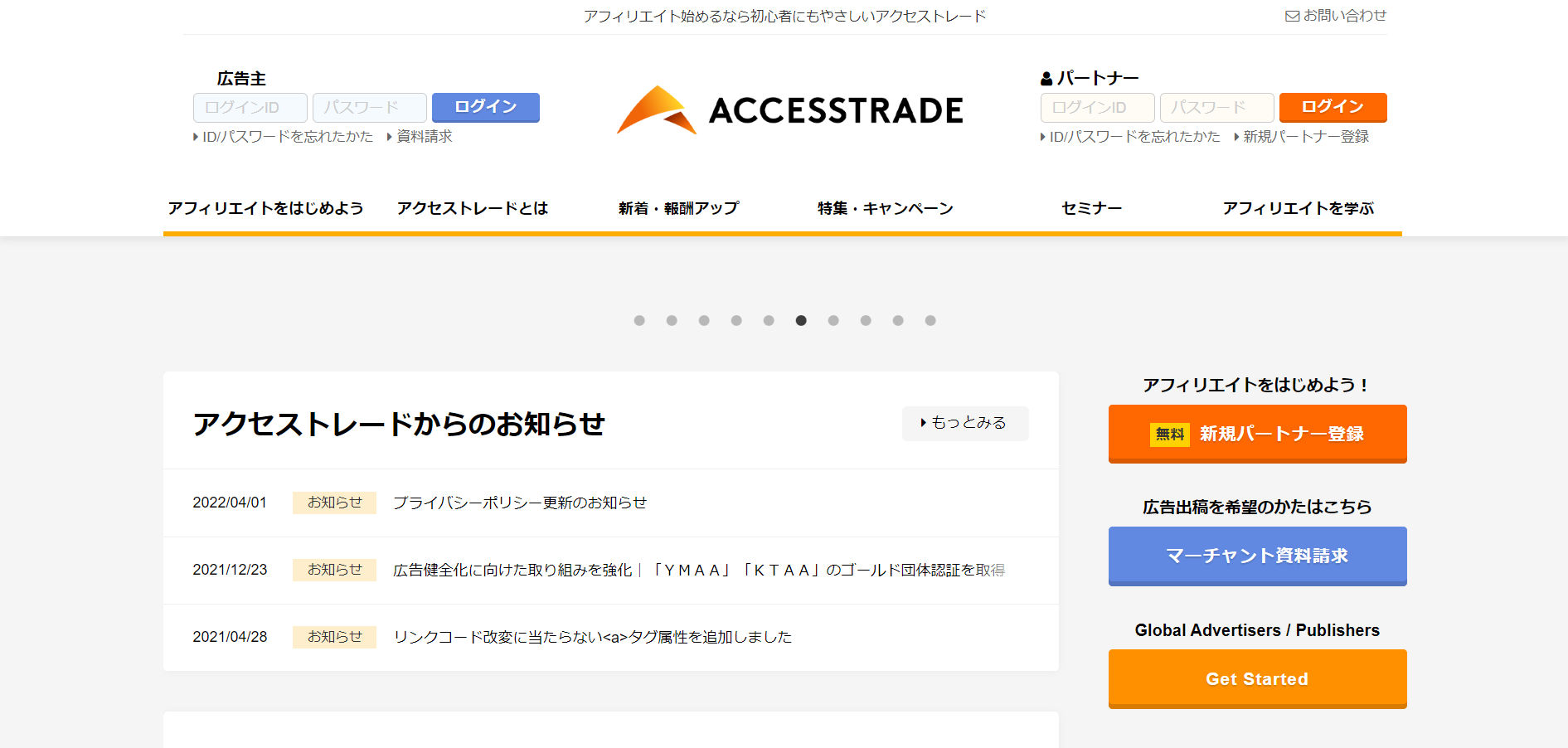The image size is (1568, 748).
Task: Open リンクコード改変に当たらない<a>タグ news item
Action: point(593,637)
